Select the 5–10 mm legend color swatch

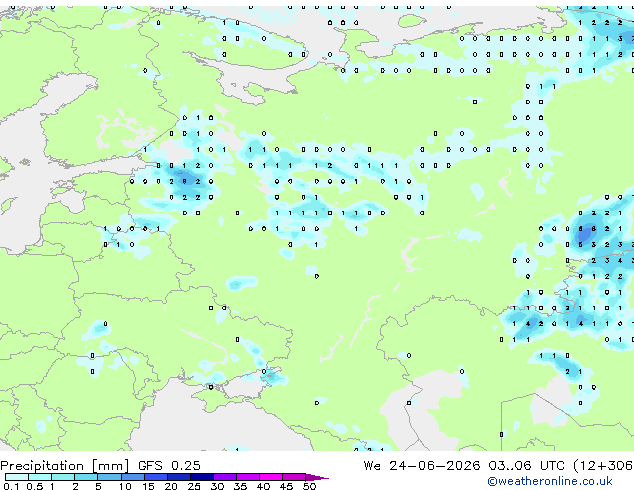click(x=109, y=477)
